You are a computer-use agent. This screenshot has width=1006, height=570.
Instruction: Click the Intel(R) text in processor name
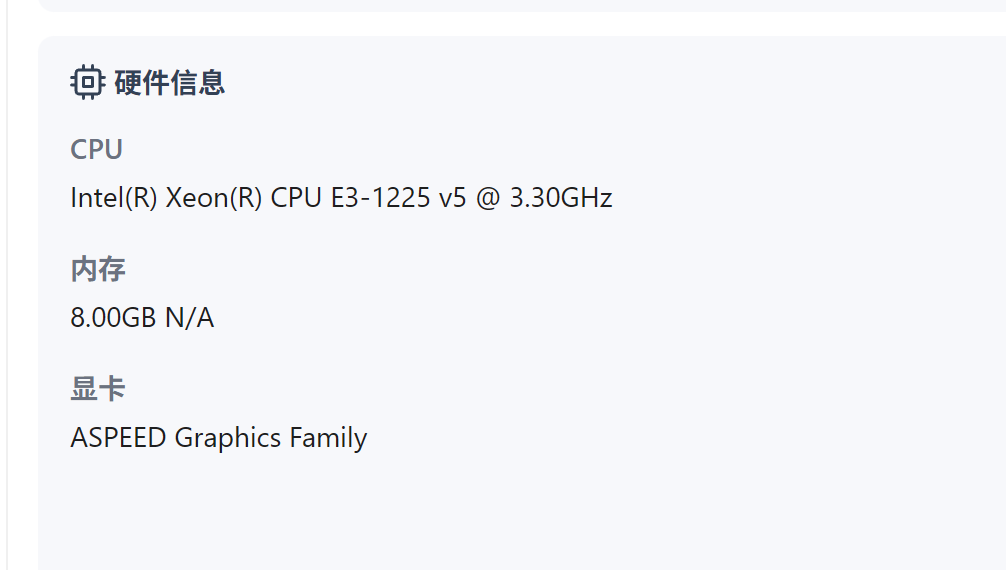tap(114, 197)
